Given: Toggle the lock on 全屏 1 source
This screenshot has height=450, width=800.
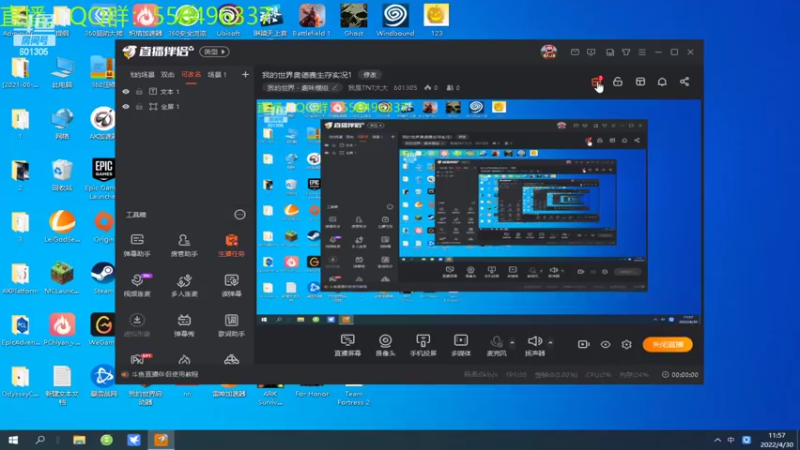Looking at the screenshot, I should coord(139,107).
